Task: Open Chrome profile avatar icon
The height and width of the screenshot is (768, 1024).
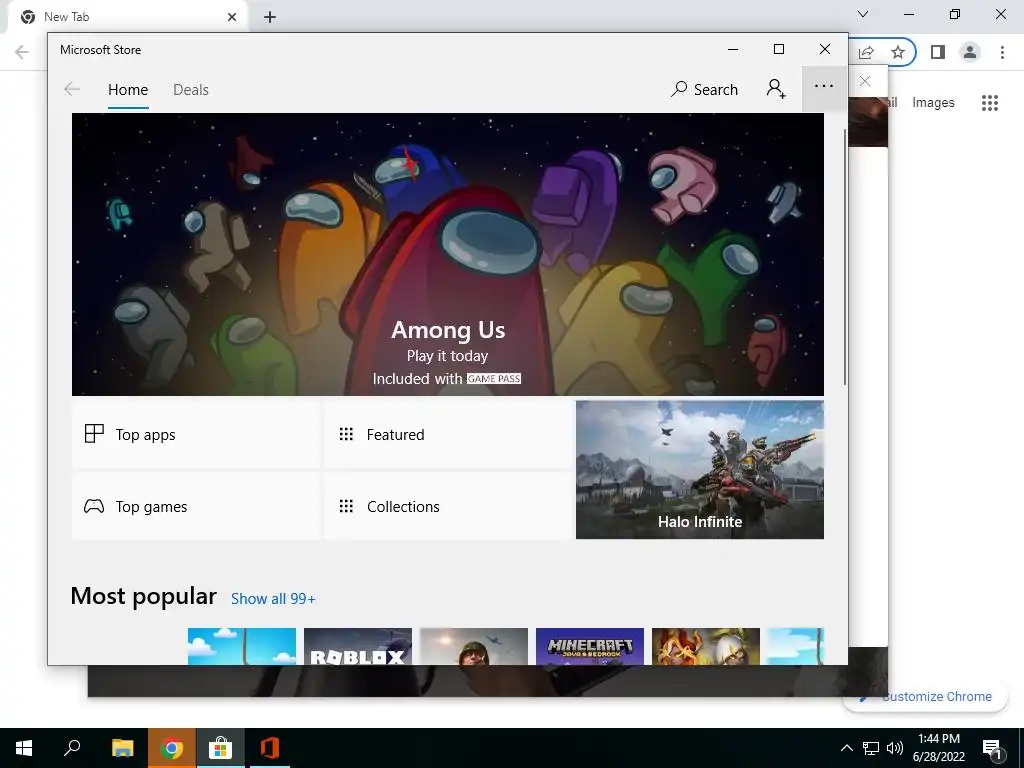Action: (970, 52)
